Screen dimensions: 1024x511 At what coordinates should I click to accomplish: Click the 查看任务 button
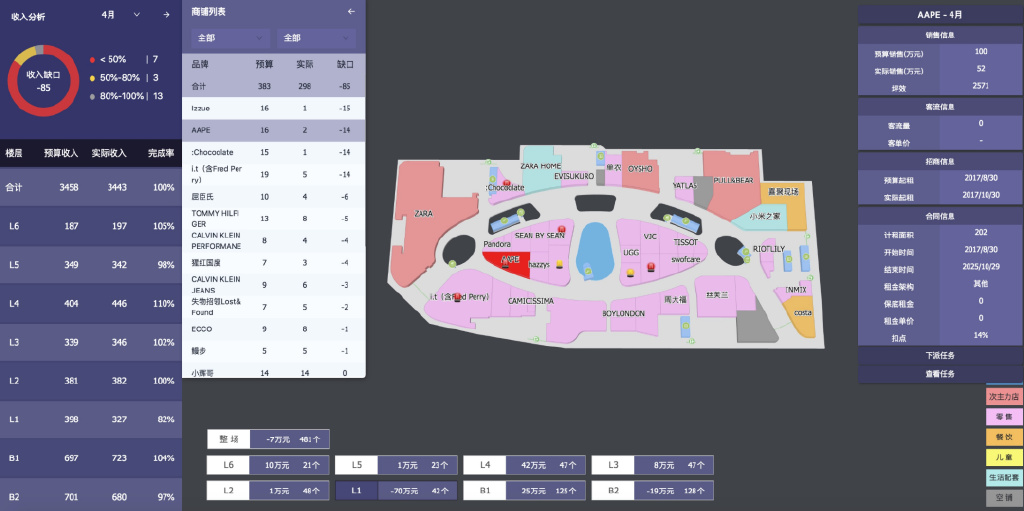tap(940, 374)
